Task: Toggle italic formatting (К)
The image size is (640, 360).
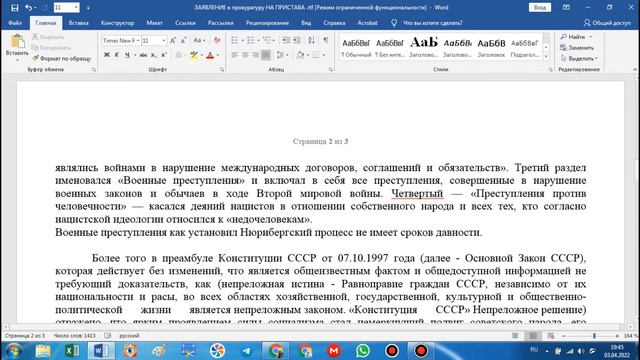Action: click(x=117, y=55)
